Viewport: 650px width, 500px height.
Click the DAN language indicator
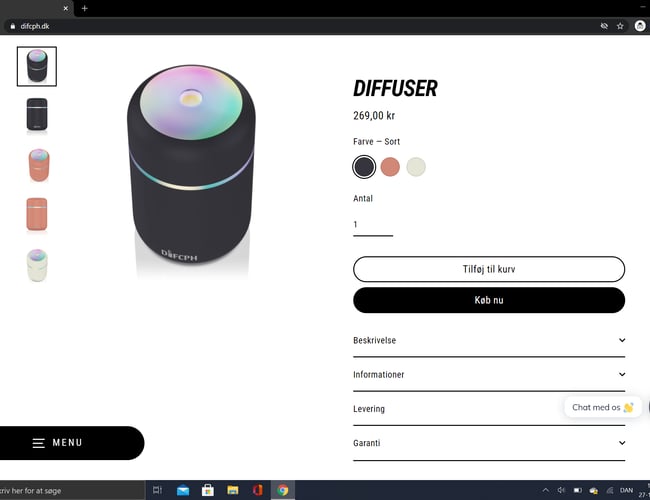point(626,490)
